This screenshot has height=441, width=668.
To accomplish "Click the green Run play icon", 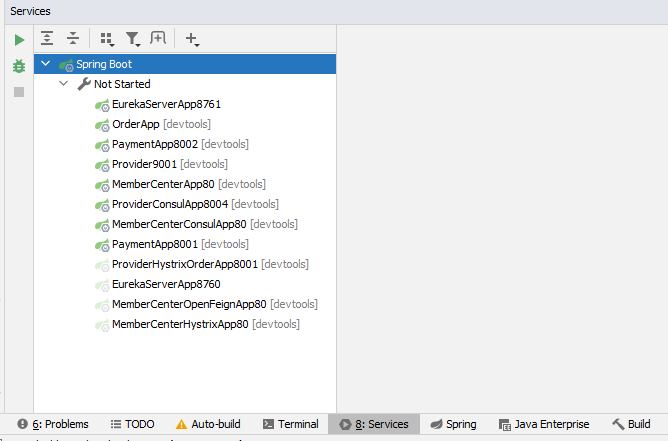I will click(19, 40).
